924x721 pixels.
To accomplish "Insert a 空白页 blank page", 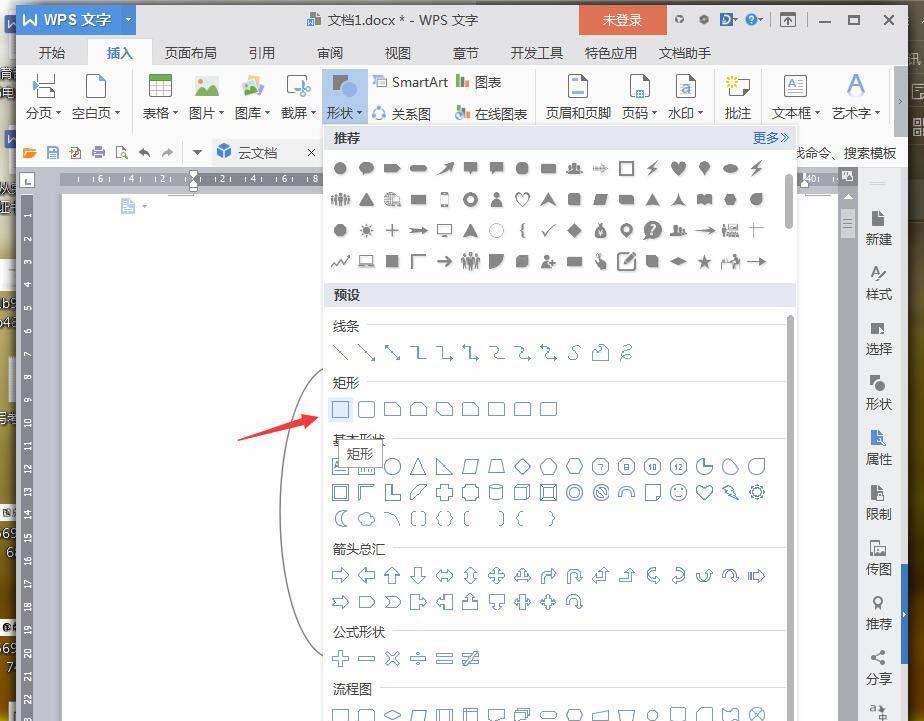I will click(95, 97).
